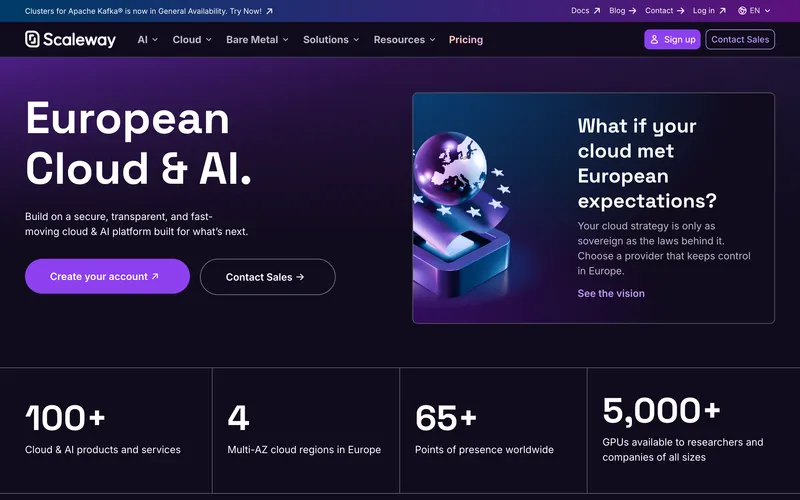Open the Solutions navigation menu
The image size is (800, 500).
pyautogui.click(x=331, y=39)
